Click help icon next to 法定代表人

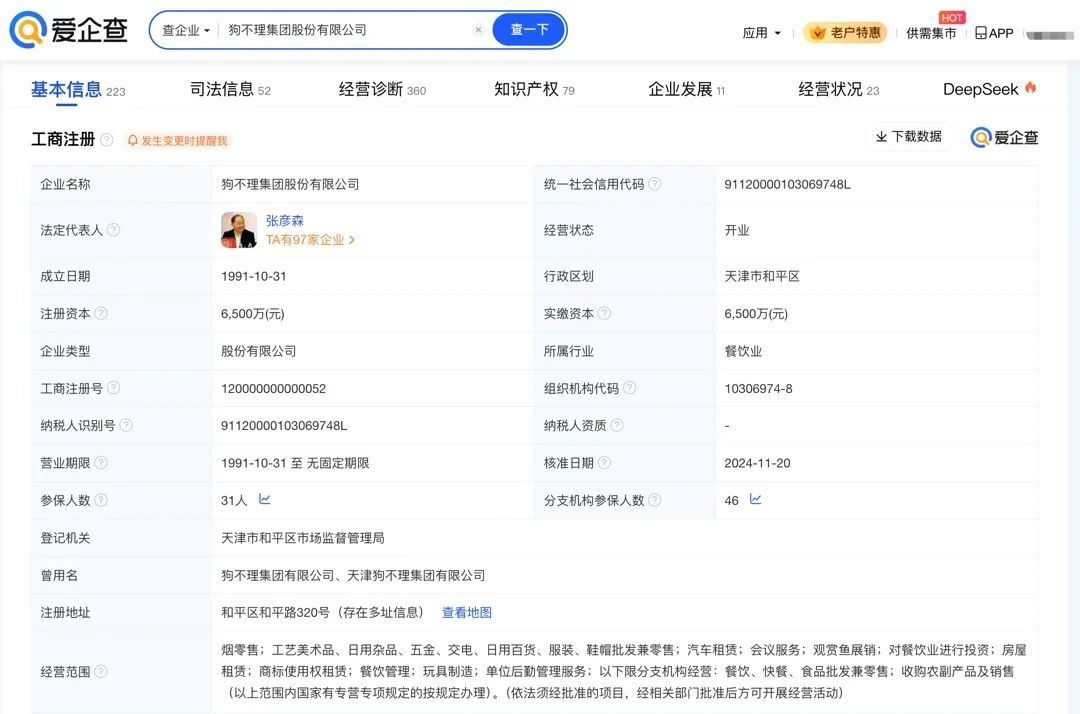[114, 229]
